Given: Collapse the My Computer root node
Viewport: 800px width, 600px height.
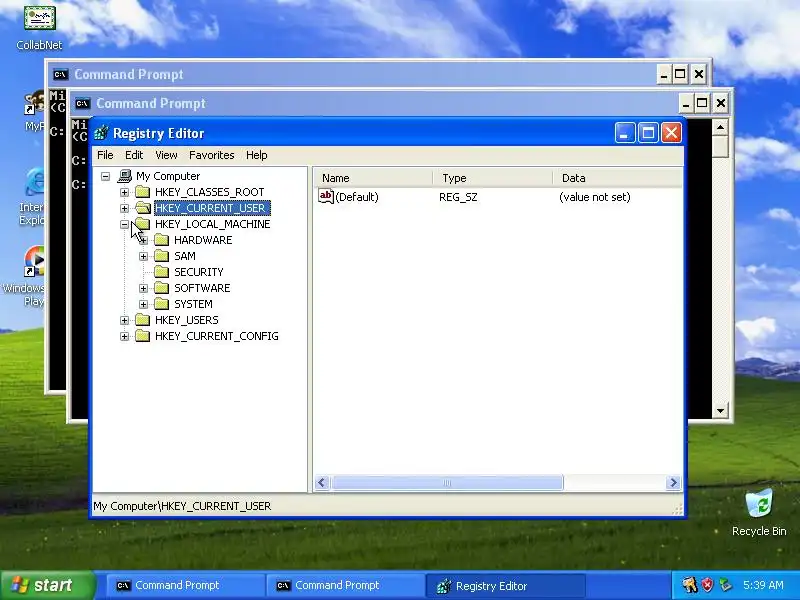Looking at the screenshot, I should (106, 177).
